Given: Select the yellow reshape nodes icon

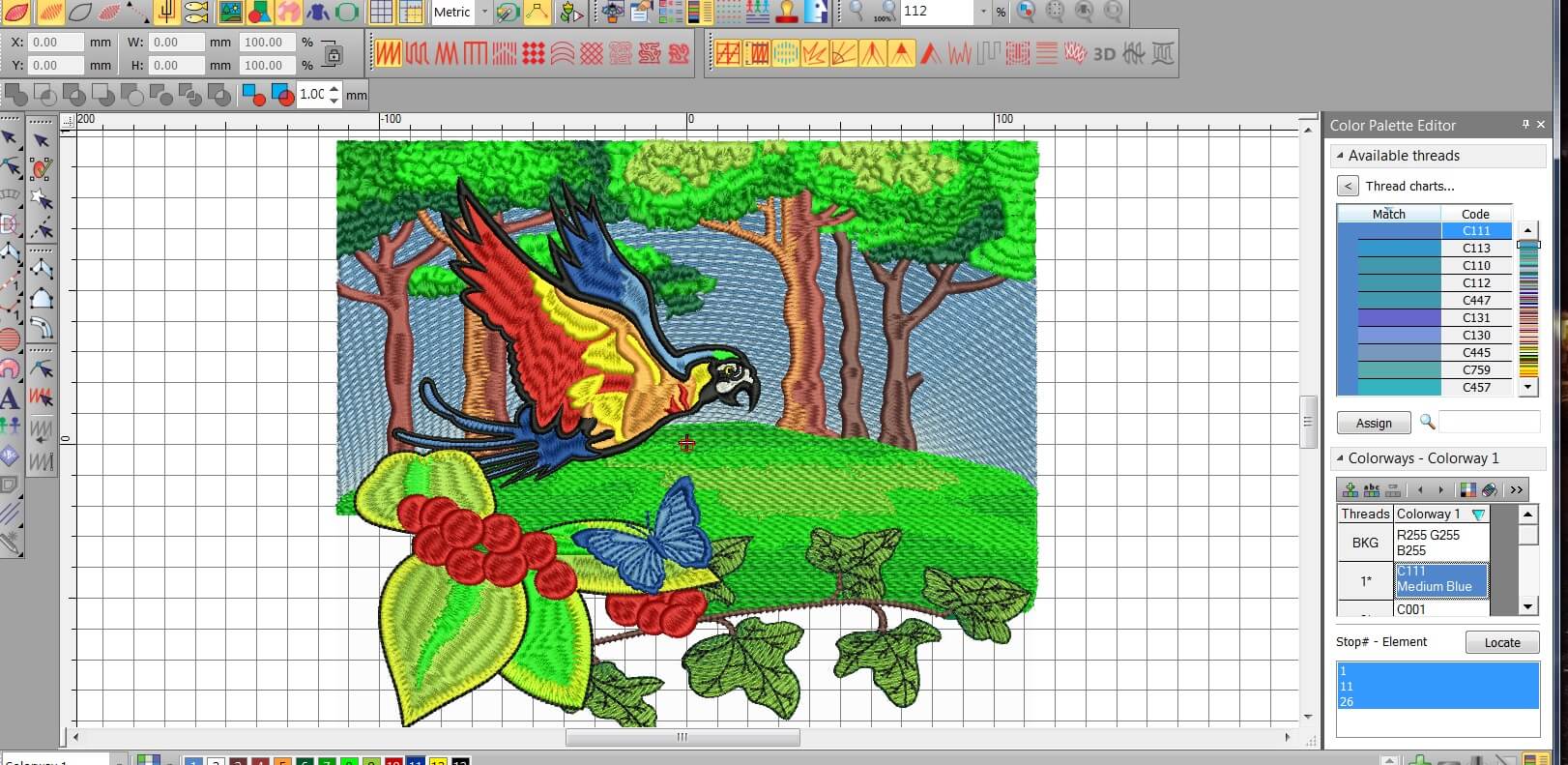Looking at the screenshot, I should 537,12.
